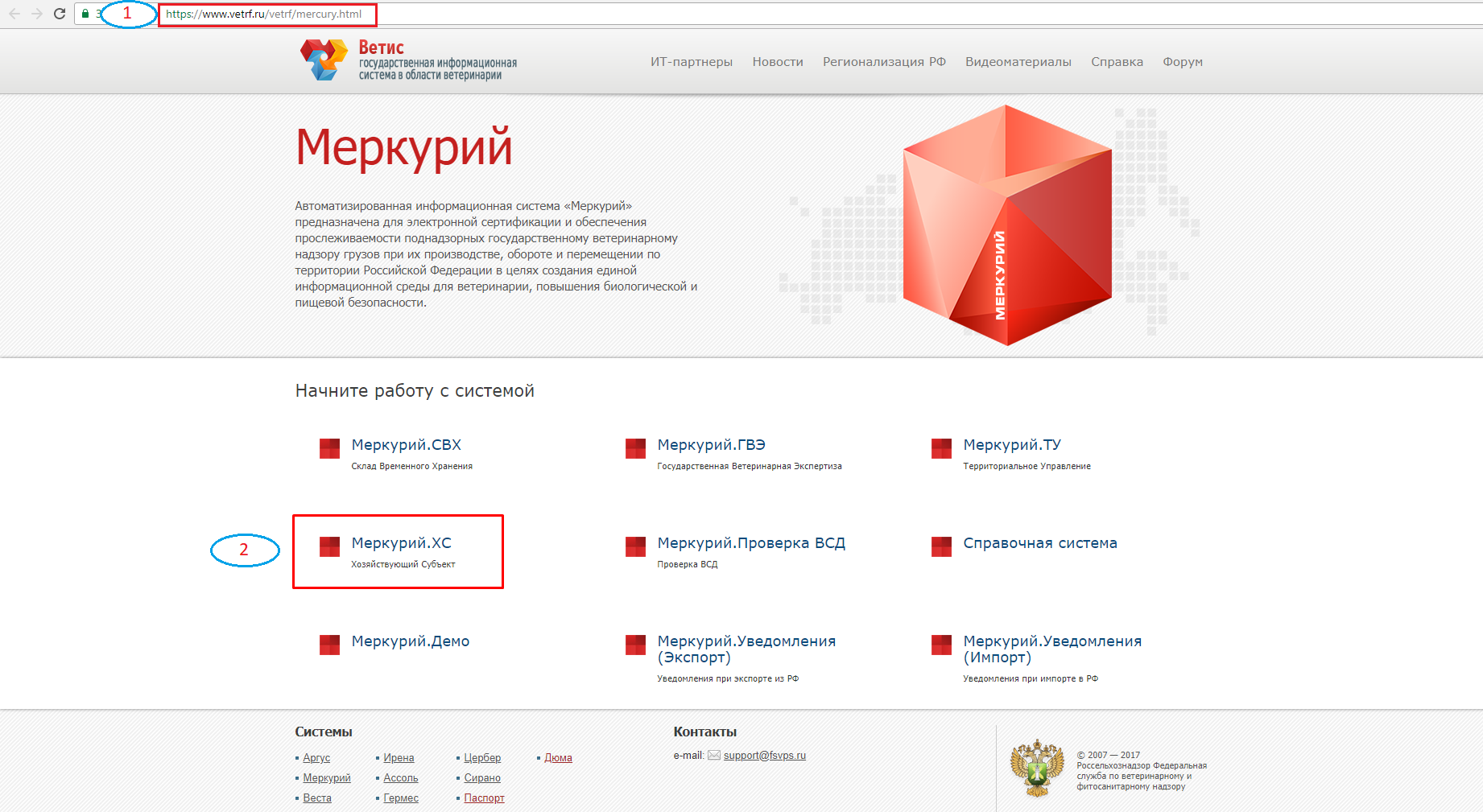
Task: Open the Аргус footer link
Action: click(316, 758)
